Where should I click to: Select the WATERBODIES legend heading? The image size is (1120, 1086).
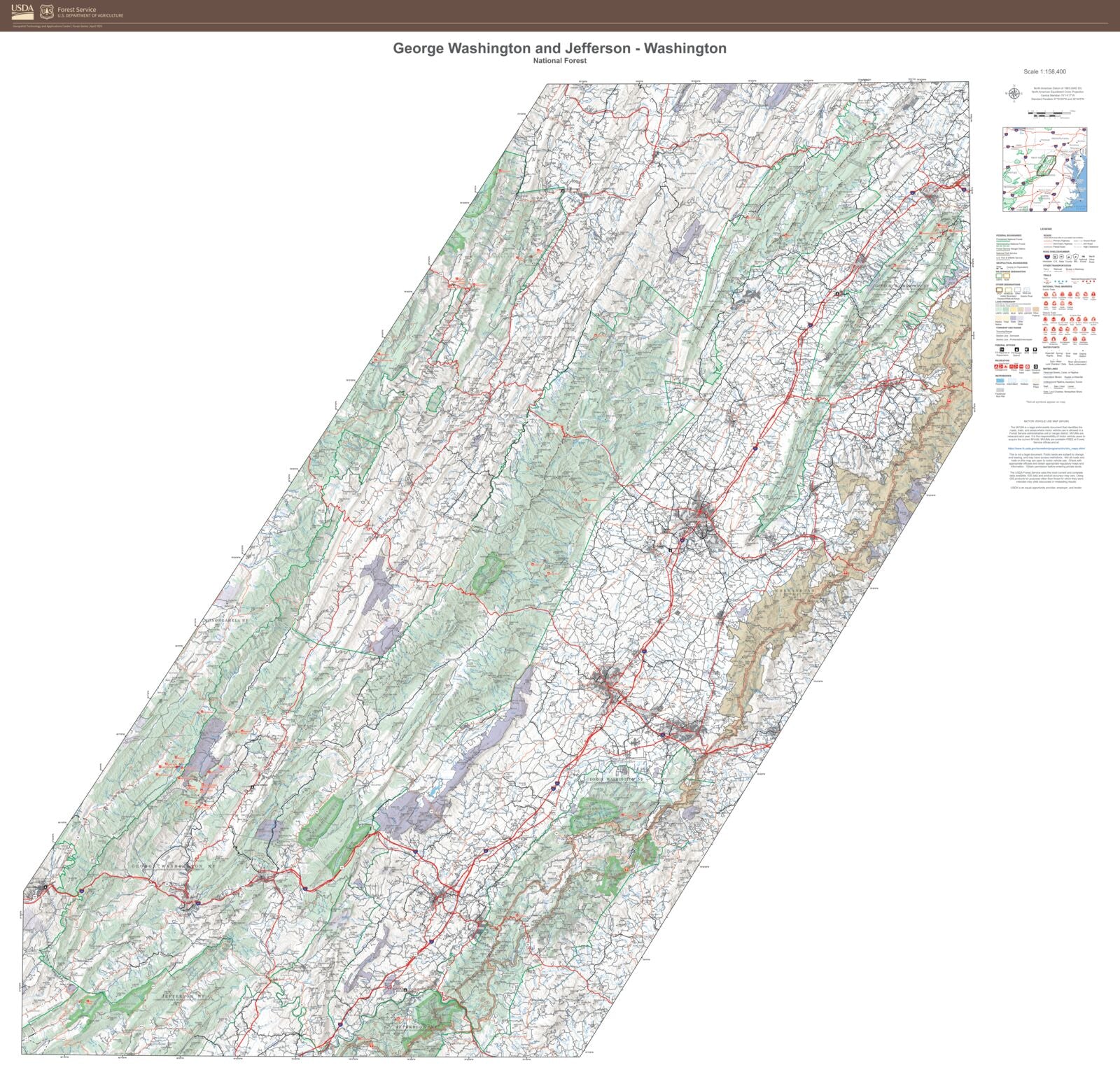(x=1003, y=376)
